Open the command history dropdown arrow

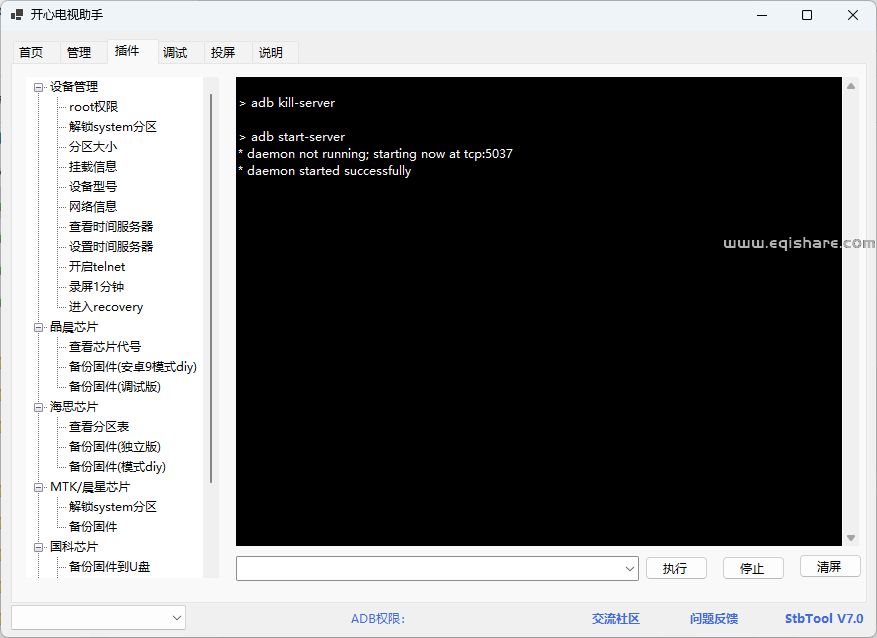tap(630, 568)
